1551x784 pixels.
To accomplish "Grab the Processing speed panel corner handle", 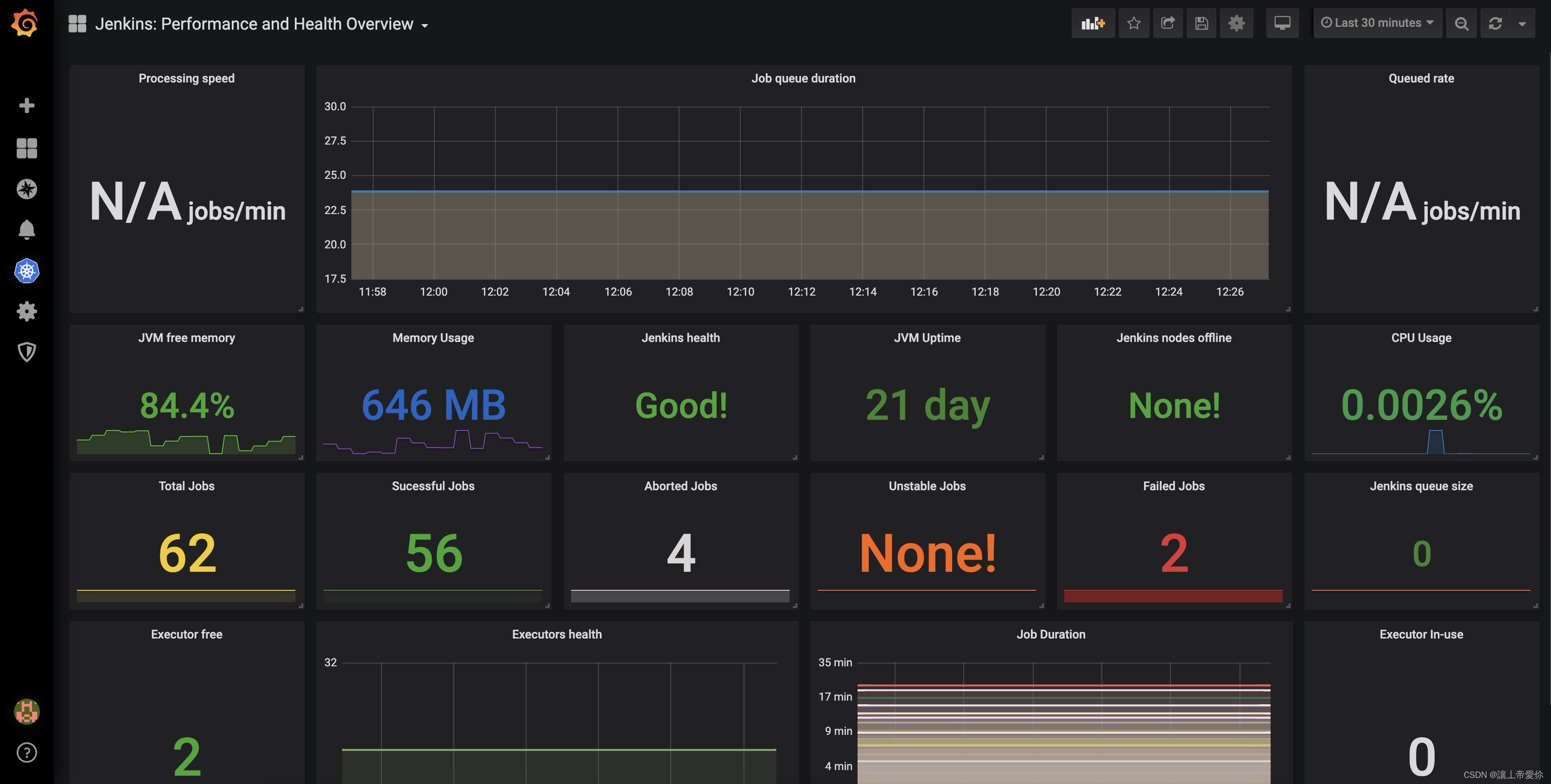I will pos(301,309).
